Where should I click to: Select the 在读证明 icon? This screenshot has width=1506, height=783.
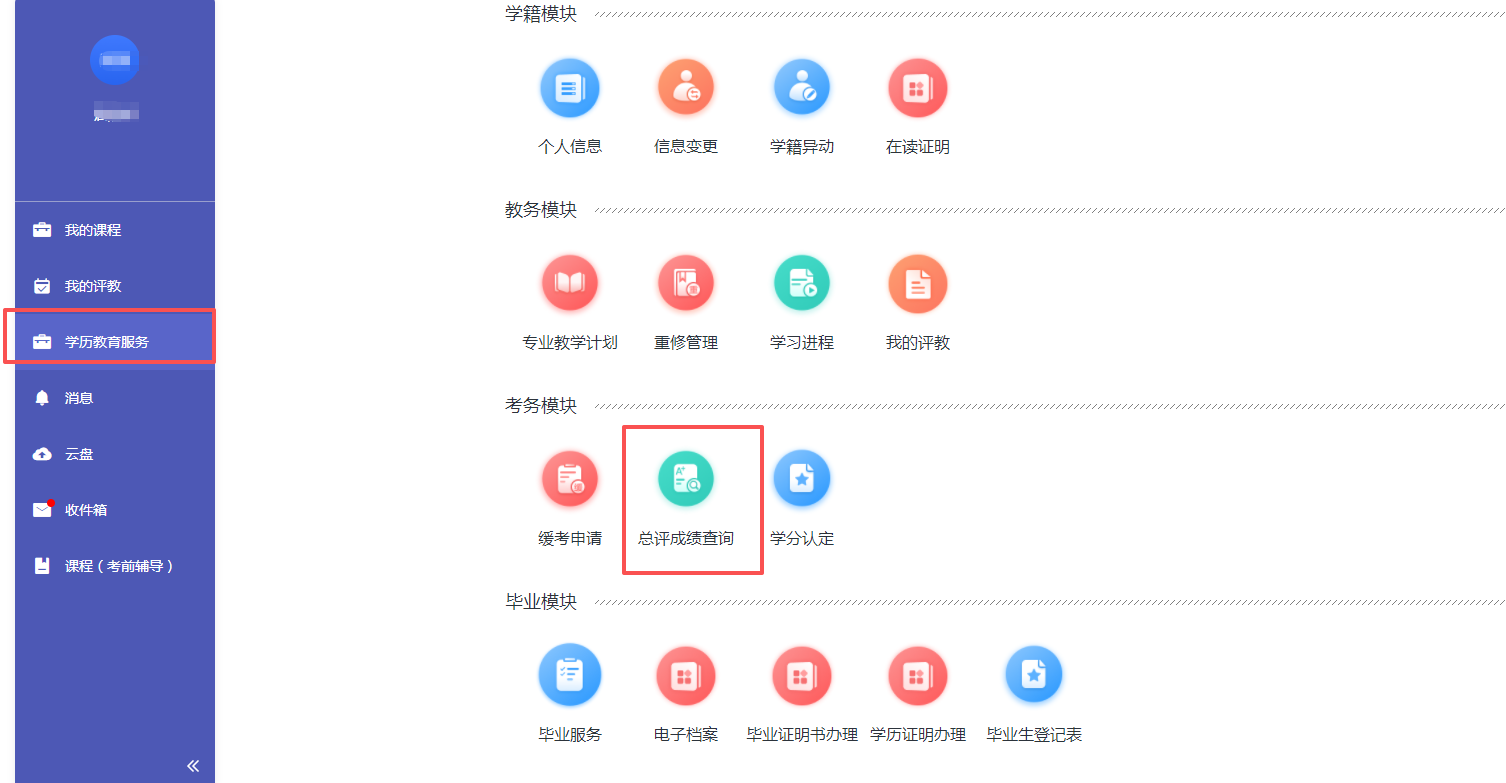[917, 89]
